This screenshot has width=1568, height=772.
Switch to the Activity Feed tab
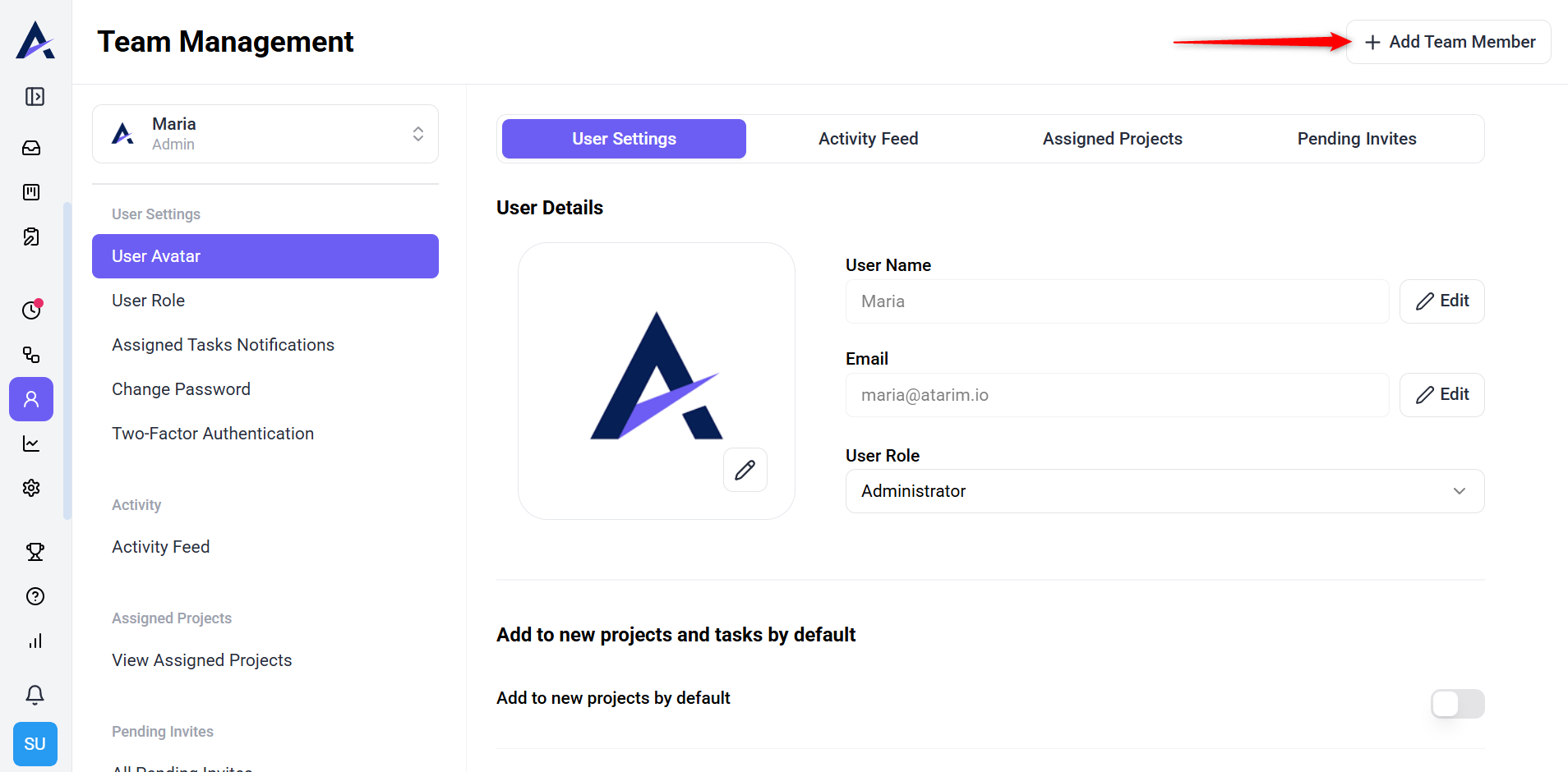point(868,139)
